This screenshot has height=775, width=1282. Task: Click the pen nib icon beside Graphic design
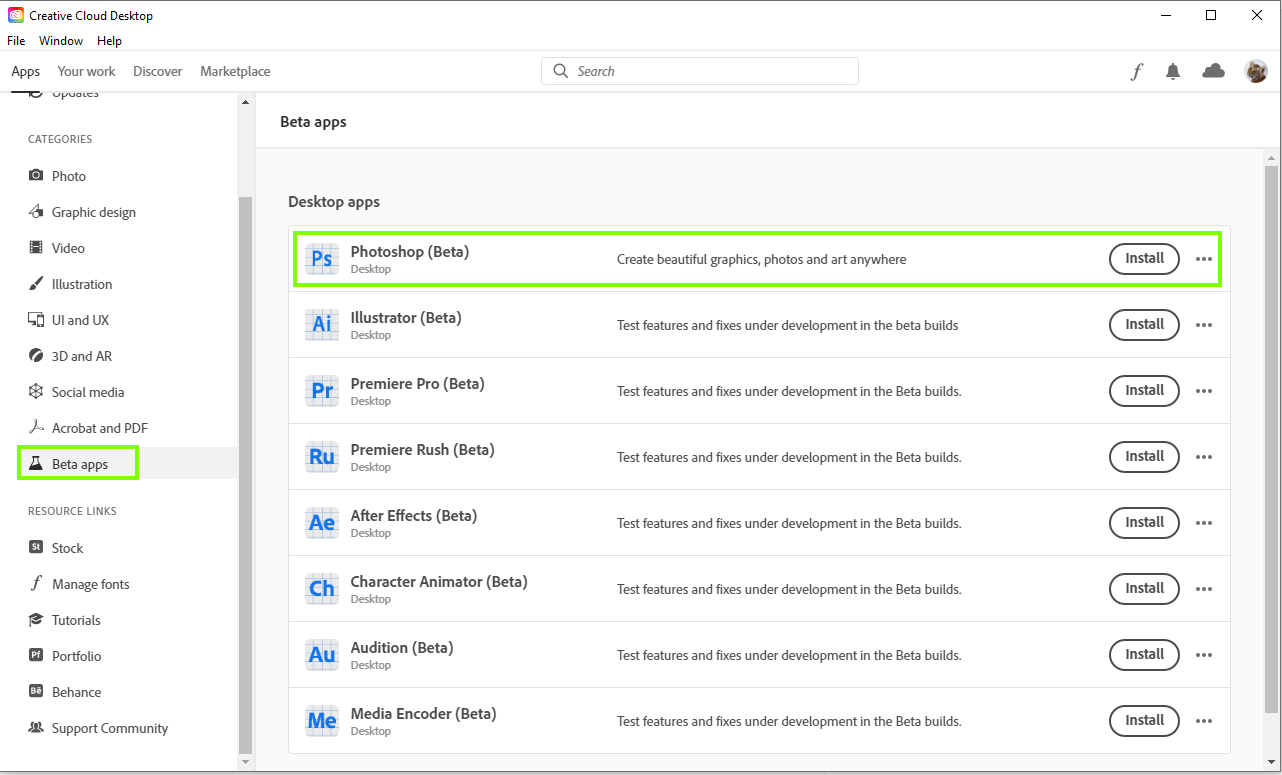click(x=36, y=212)
